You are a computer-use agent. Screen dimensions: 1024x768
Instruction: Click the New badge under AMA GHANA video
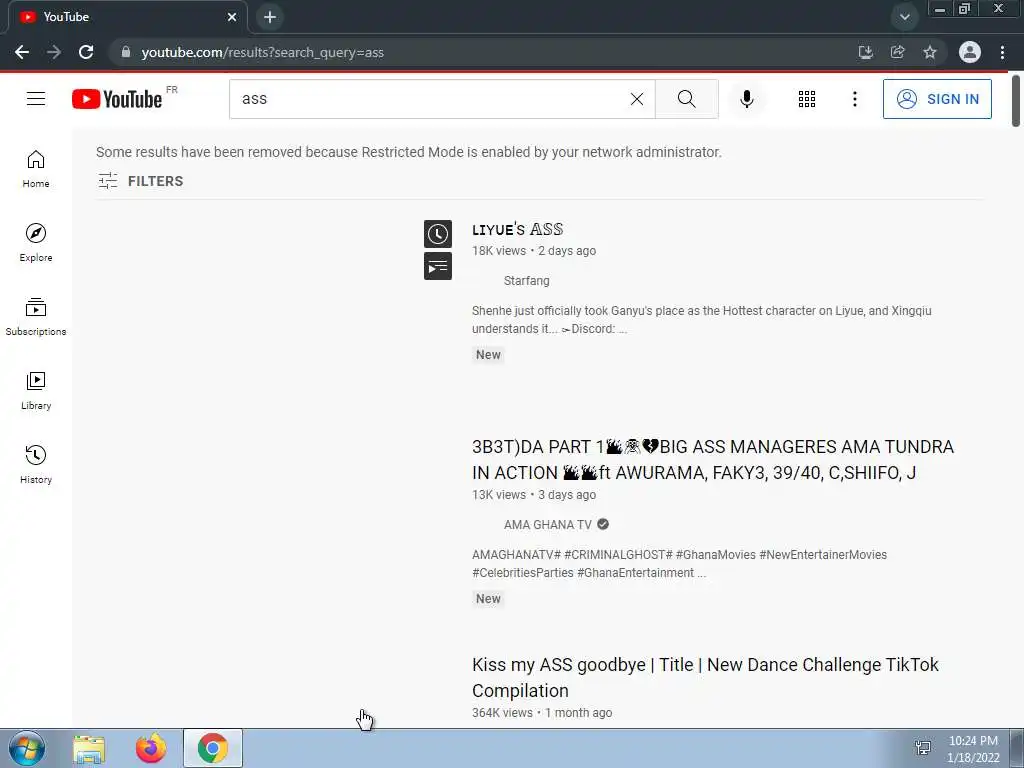[488, 599]
